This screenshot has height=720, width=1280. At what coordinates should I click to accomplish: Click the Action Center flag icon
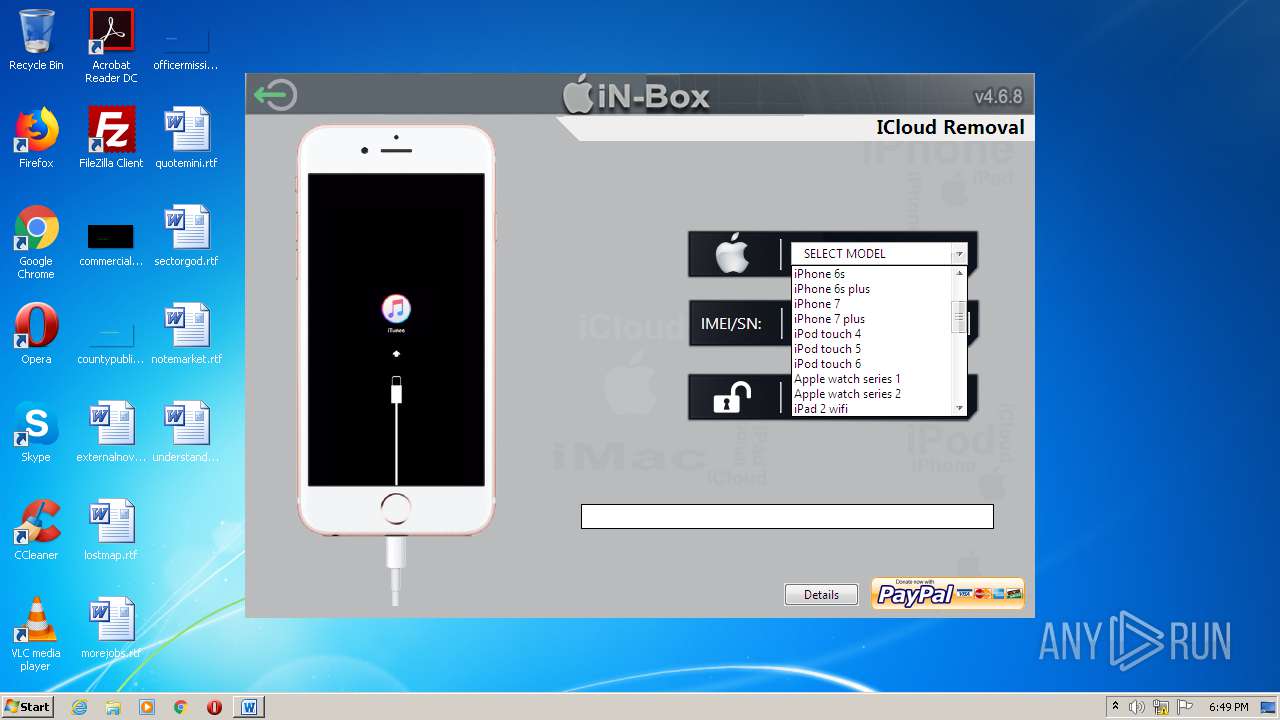point(1185,707)
